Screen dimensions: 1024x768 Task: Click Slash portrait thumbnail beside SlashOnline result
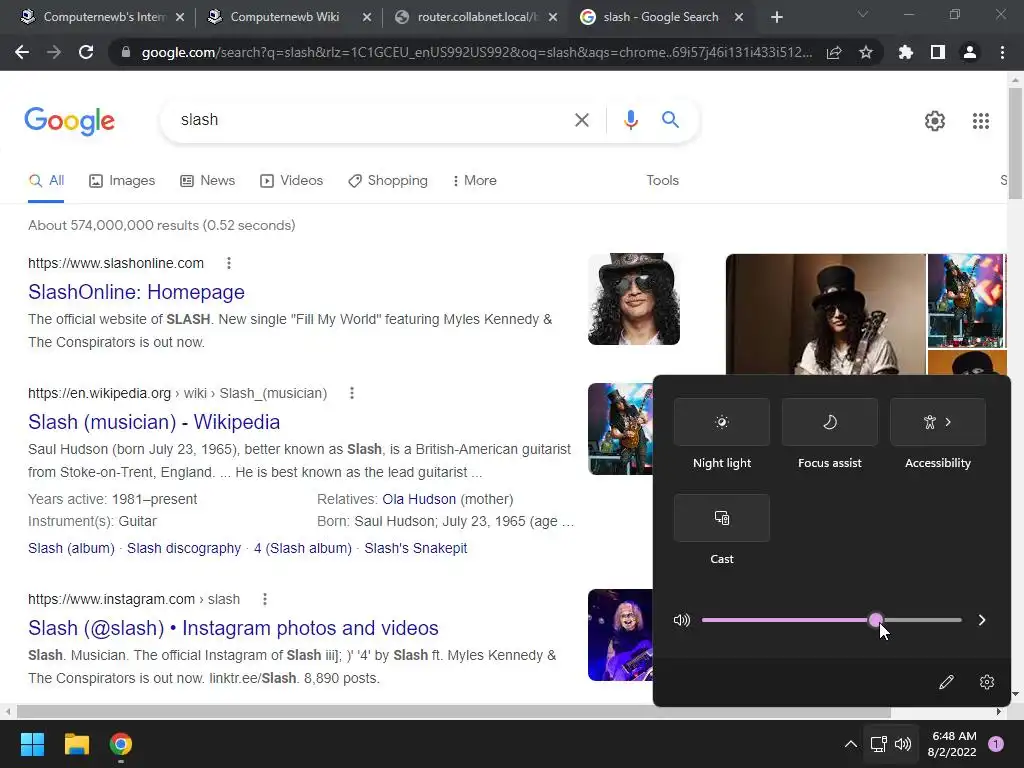(633, 299)
